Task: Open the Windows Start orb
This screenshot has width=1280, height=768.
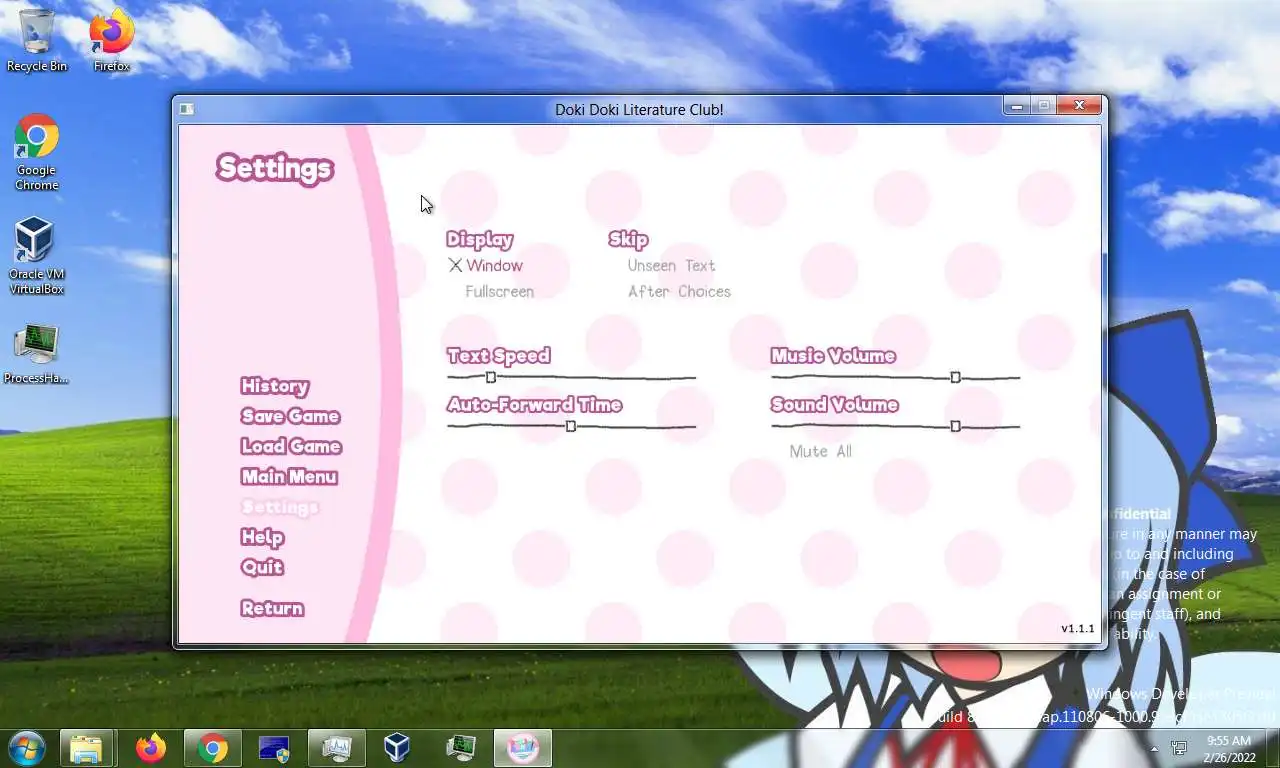Action: (x=27, y=748)
